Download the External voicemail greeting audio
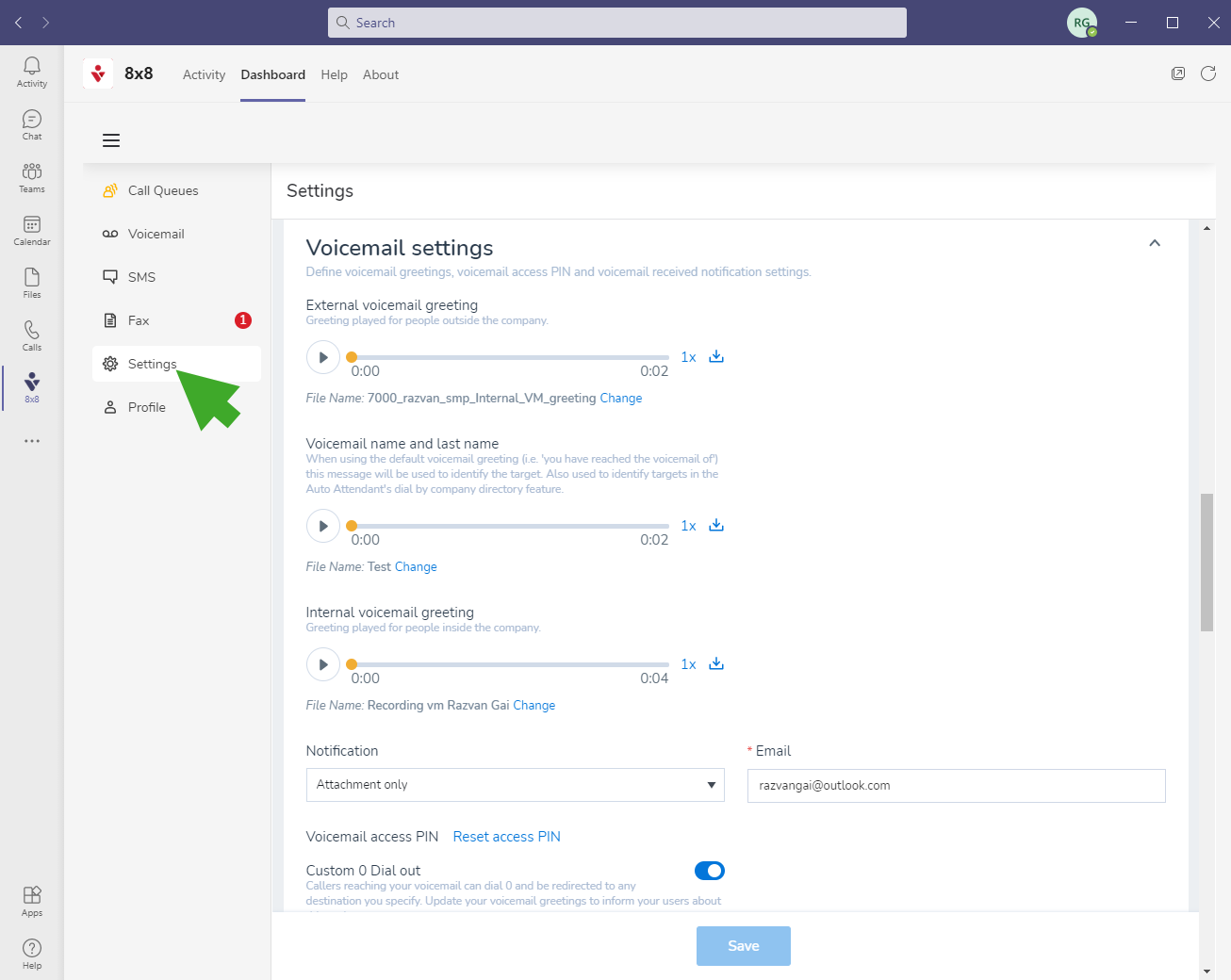 [x=716, y=356]
